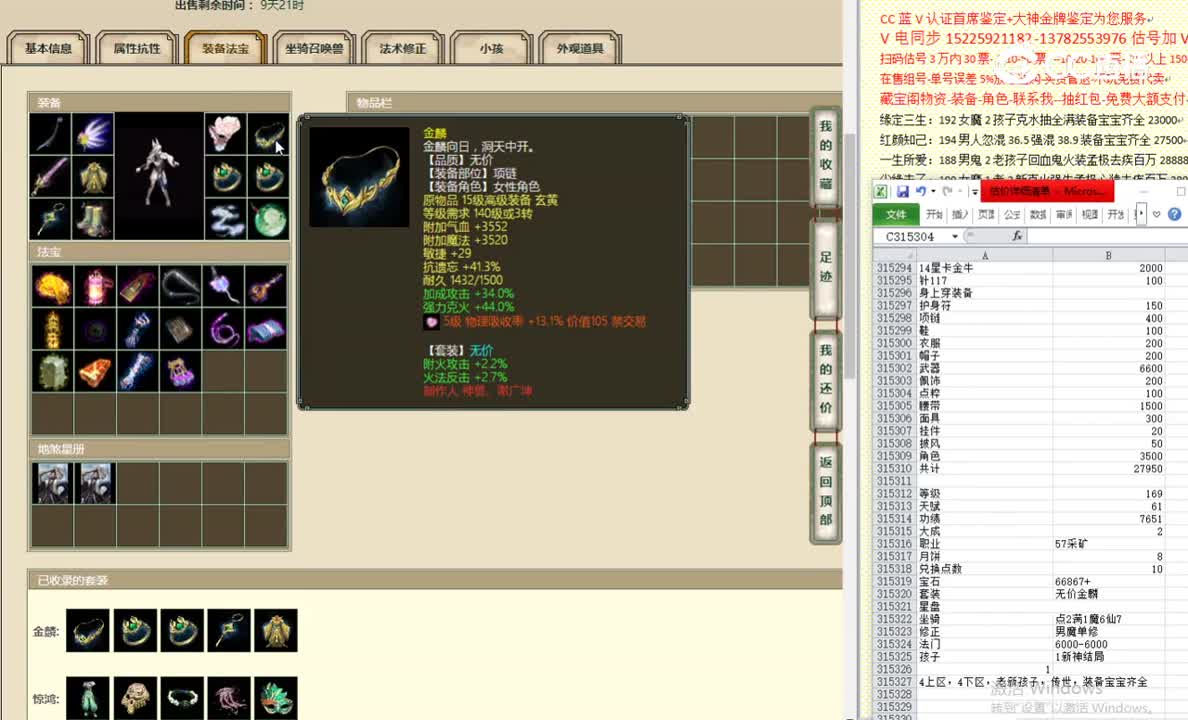
Task: Redo action in Excel toolbar
Action: click(948, 192)
